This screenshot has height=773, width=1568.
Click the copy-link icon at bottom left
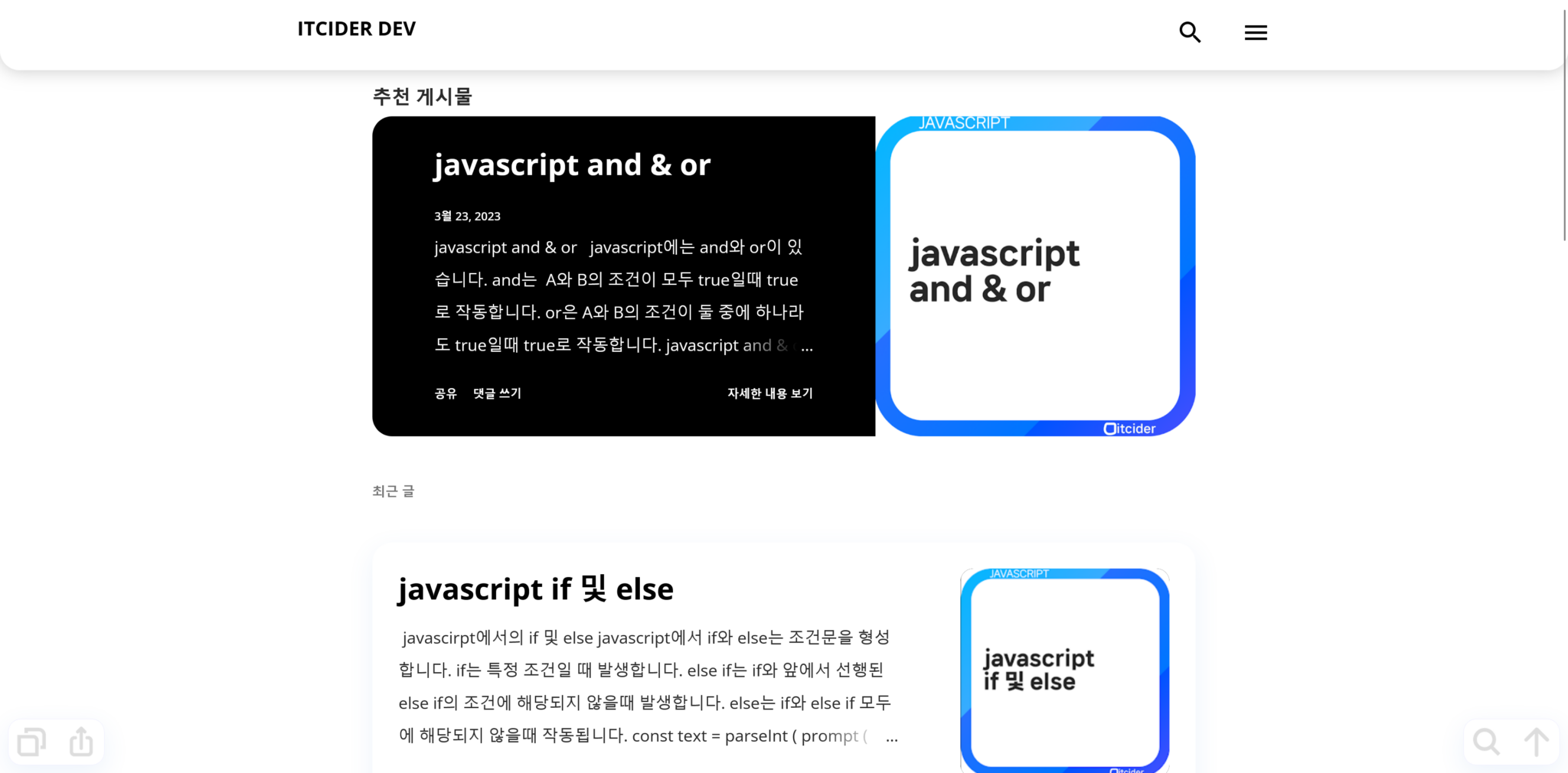pos(31,741)
